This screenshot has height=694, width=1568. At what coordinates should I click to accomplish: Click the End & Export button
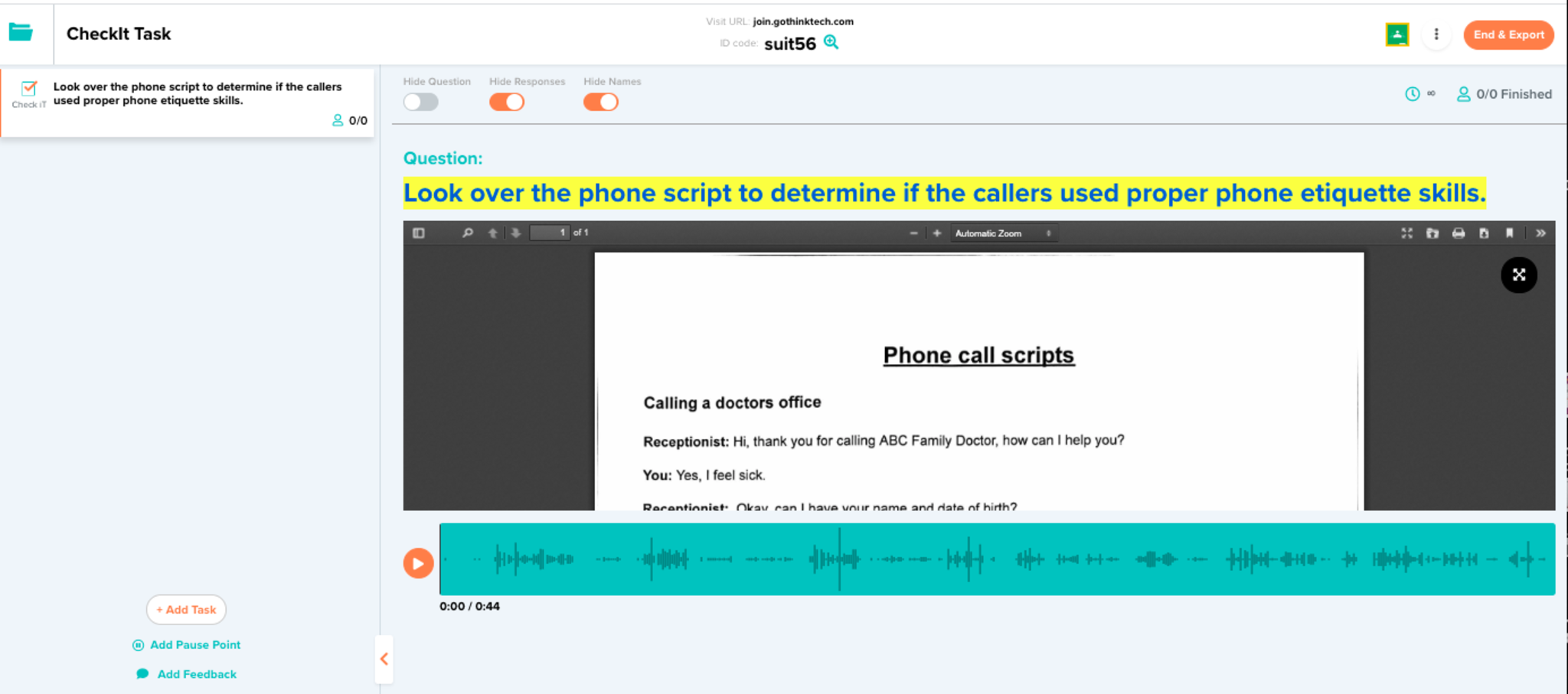[x=1508, y=34]
